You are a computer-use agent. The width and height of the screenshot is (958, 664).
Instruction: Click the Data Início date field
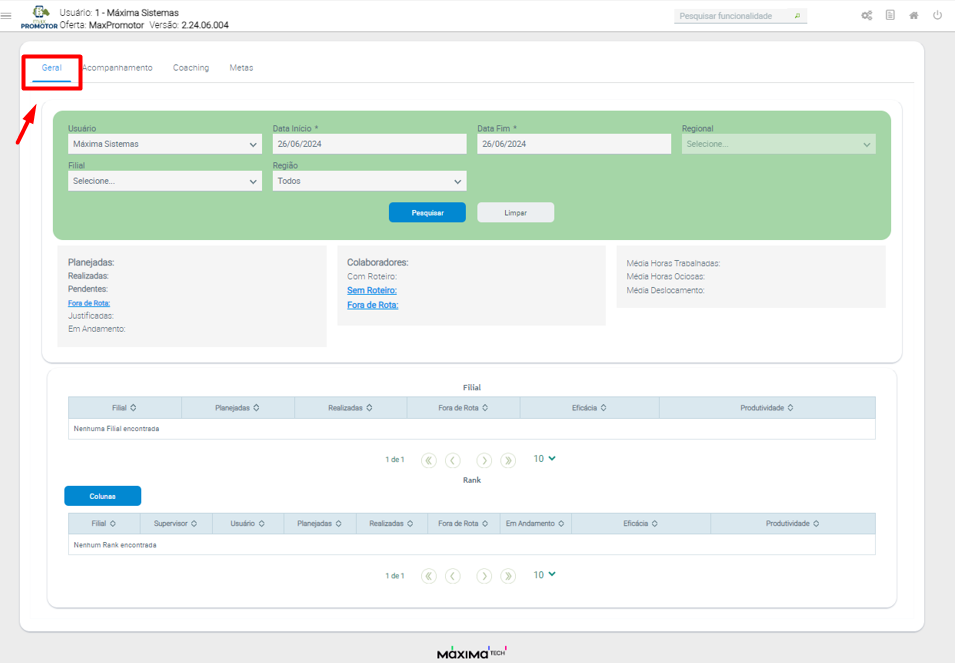(369, 145)
